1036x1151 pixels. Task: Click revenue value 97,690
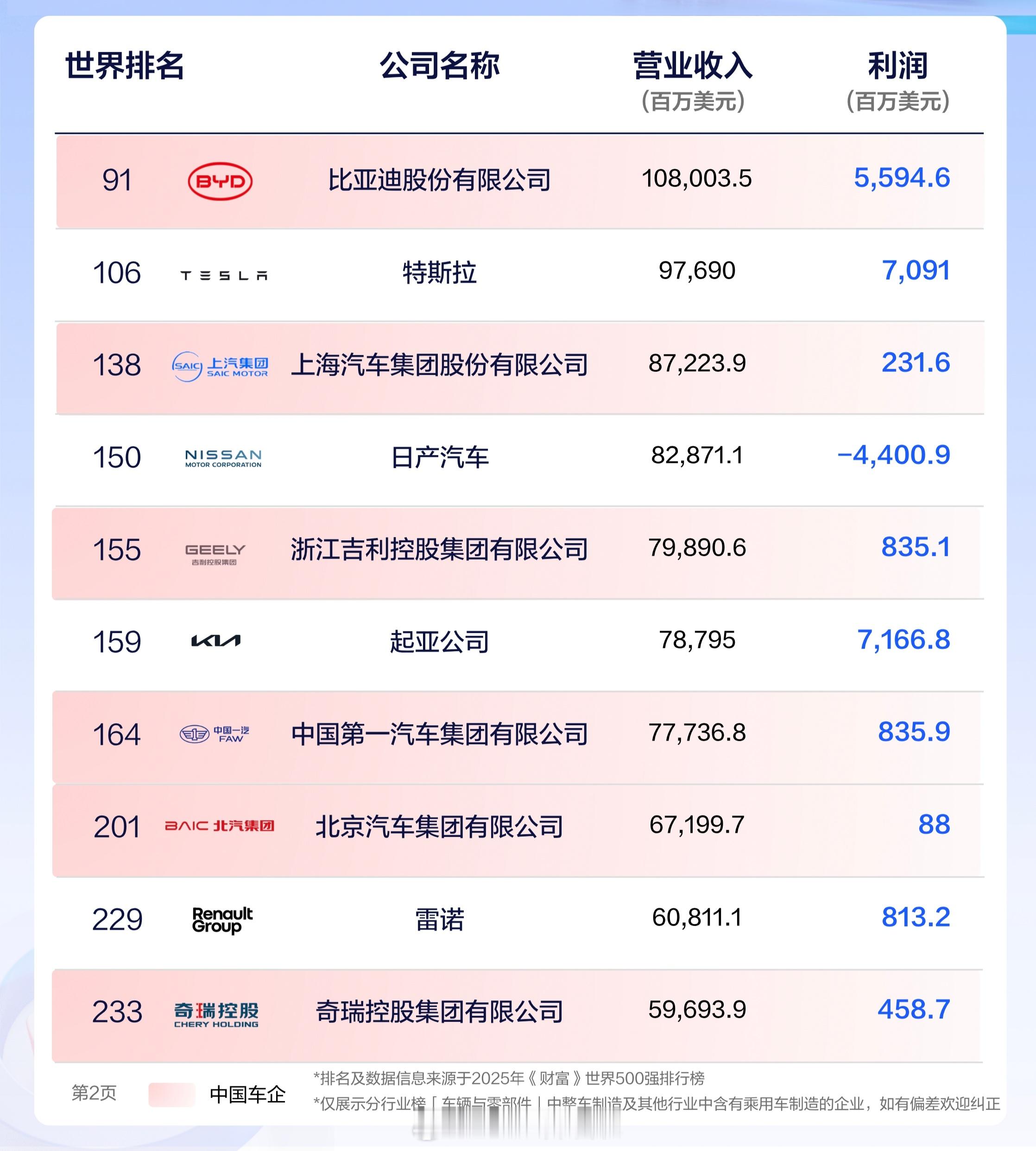[x=697, y=271]
